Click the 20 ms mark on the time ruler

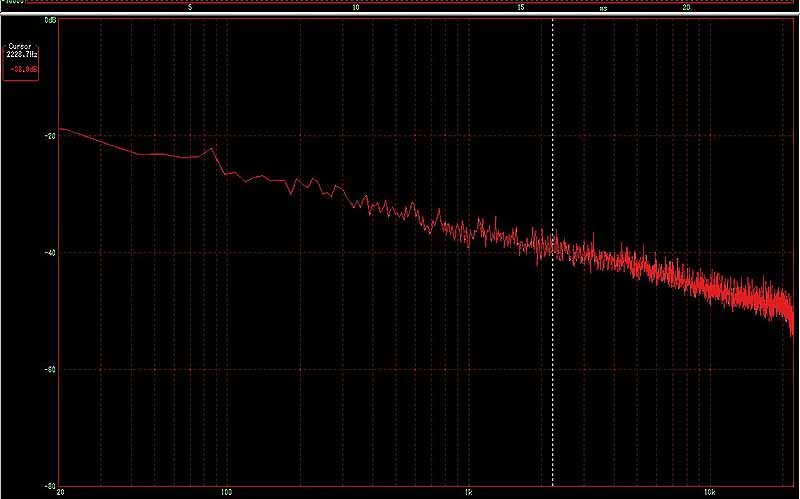(685, 7)
